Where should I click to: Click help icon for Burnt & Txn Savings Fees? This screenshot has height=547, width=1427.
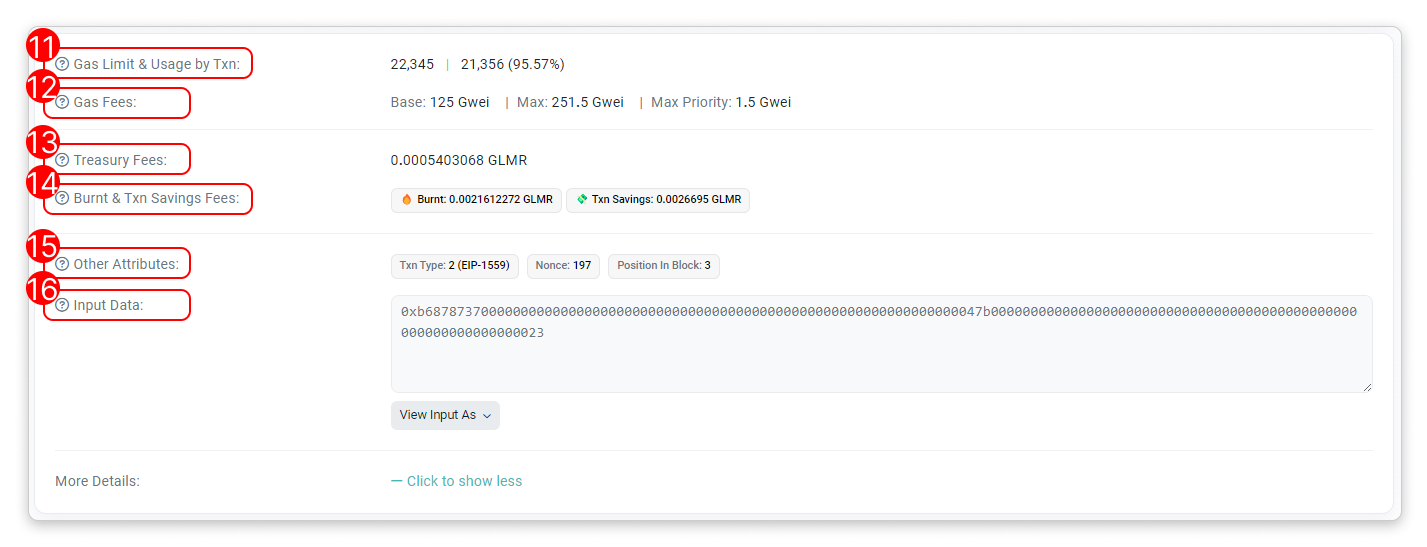click(63, 198)
